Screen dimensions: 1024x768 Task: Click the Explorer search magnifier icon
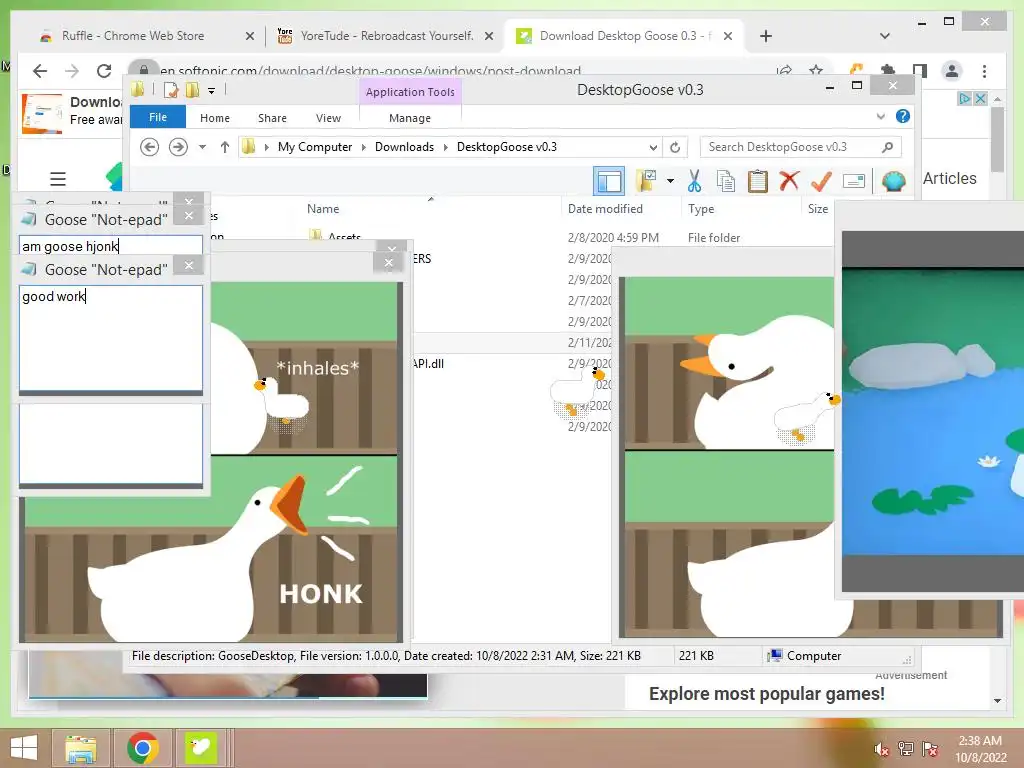coord(887,147)
